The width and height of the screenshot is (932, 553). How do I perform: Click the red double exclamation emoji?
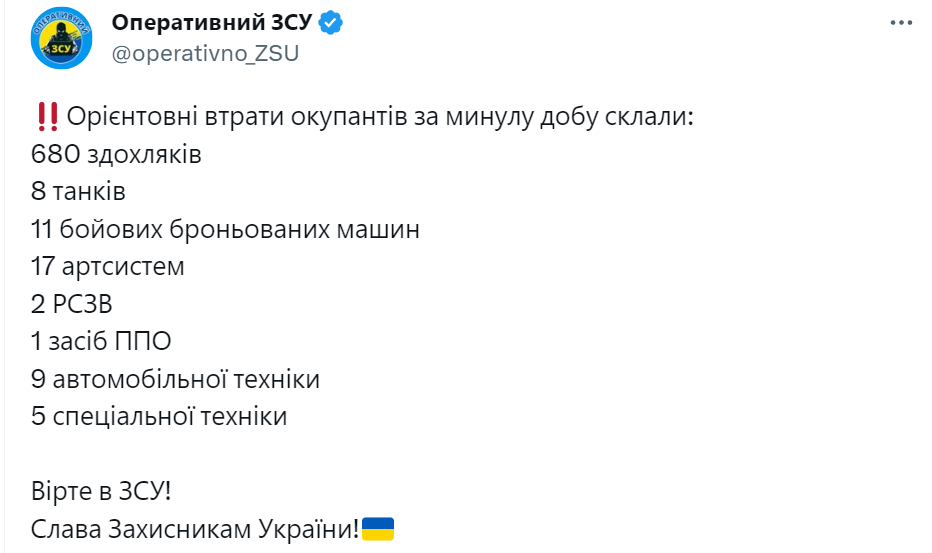pos(47,117)
